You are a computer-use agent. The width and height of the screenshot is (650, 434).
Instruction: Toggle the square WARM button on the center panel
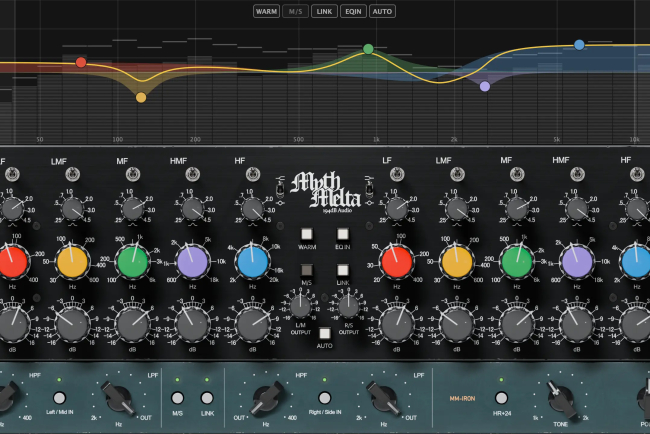pyautogui.click(x=307, y=234)
